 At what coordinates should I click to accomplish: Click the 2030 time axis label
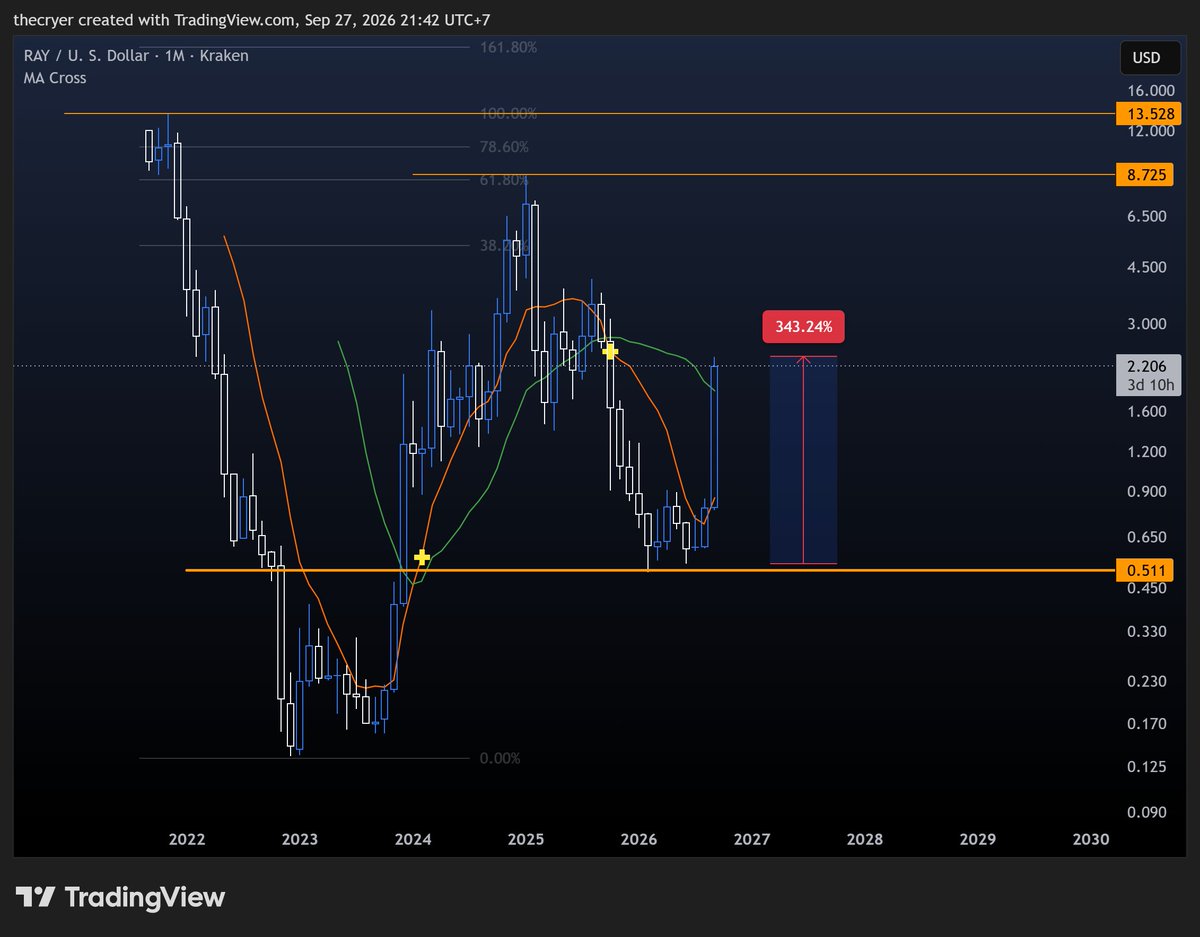[1091, 839]
